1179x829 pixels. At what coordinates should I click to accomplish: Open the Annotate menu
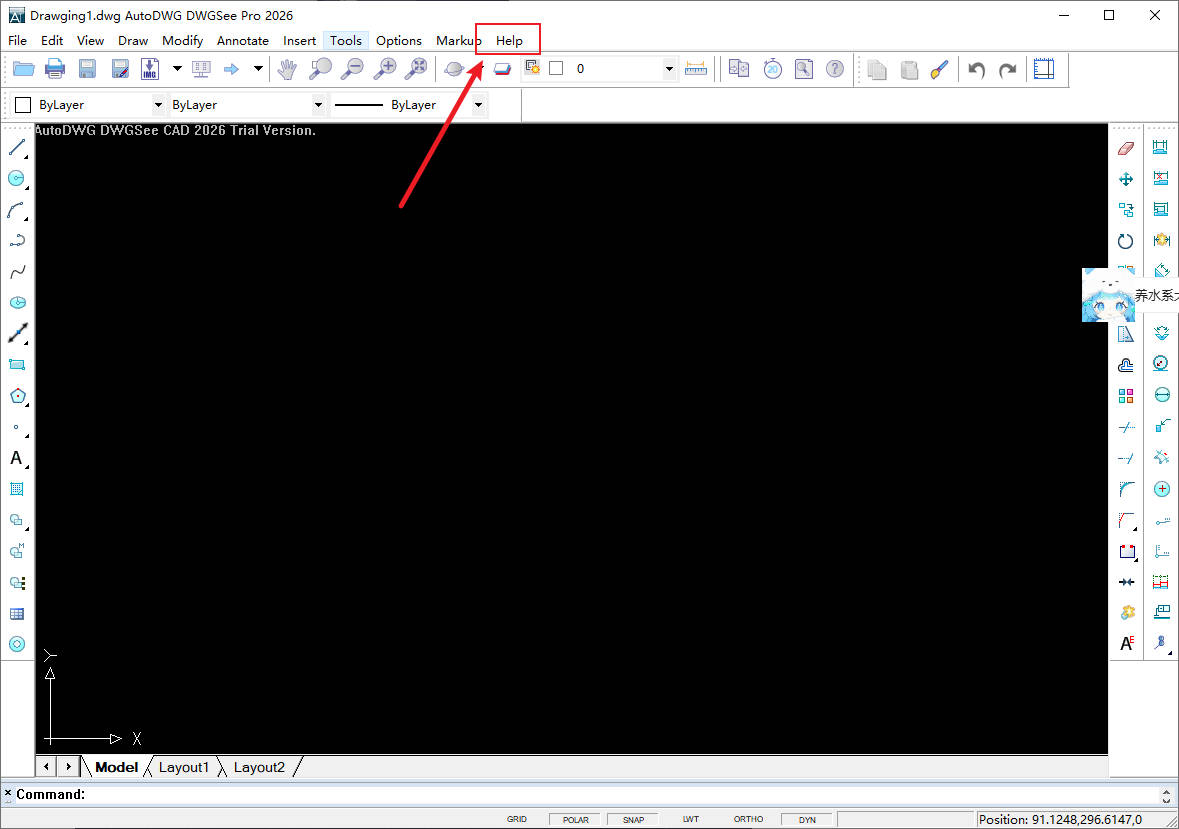(x=243, y=41)
